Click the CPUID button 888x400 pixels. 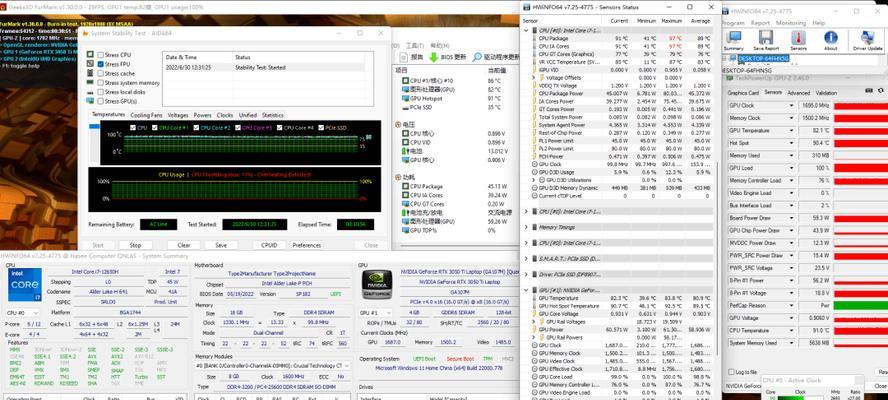pos(269,245)
